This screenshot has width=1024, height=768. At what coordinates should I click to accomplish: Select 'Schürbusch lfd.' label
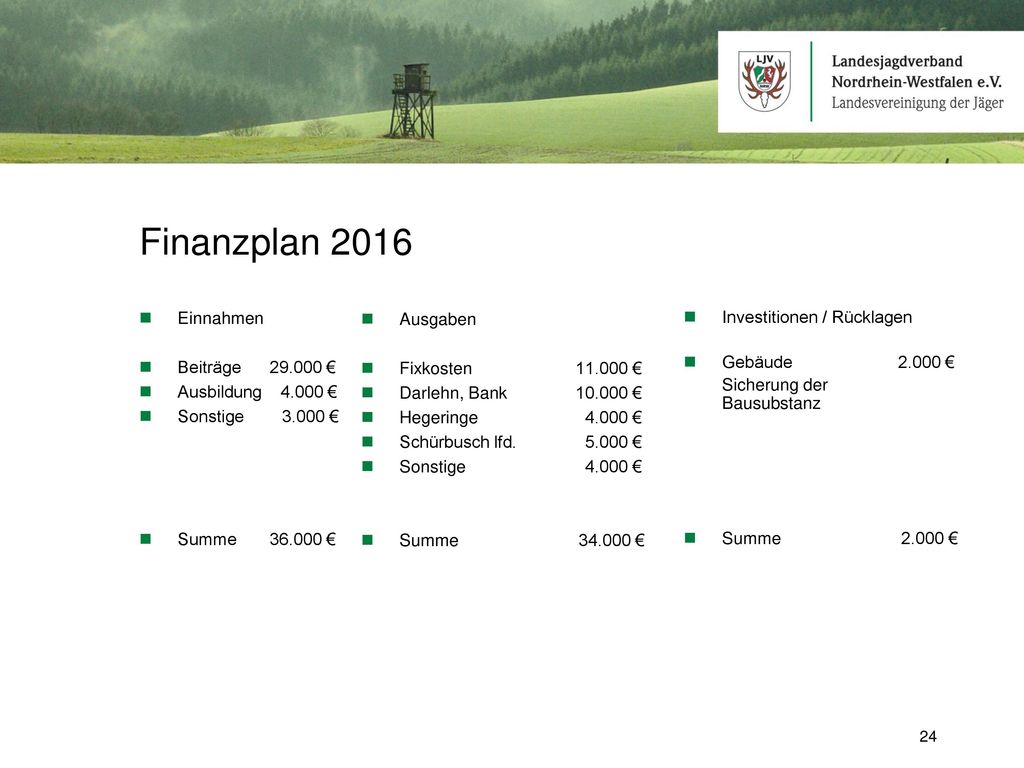pyautogui.click(x=458, y=442)
